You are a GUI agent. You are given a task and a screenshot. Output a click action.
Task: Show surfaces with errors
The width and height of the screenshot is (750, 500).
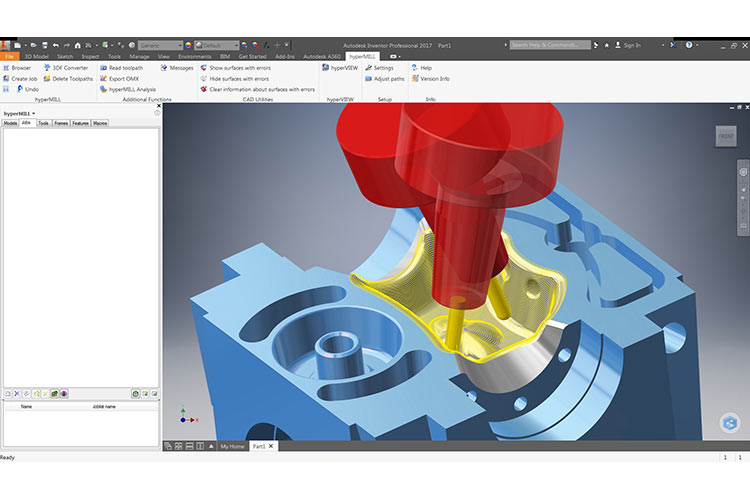click(x=235, y=68)
